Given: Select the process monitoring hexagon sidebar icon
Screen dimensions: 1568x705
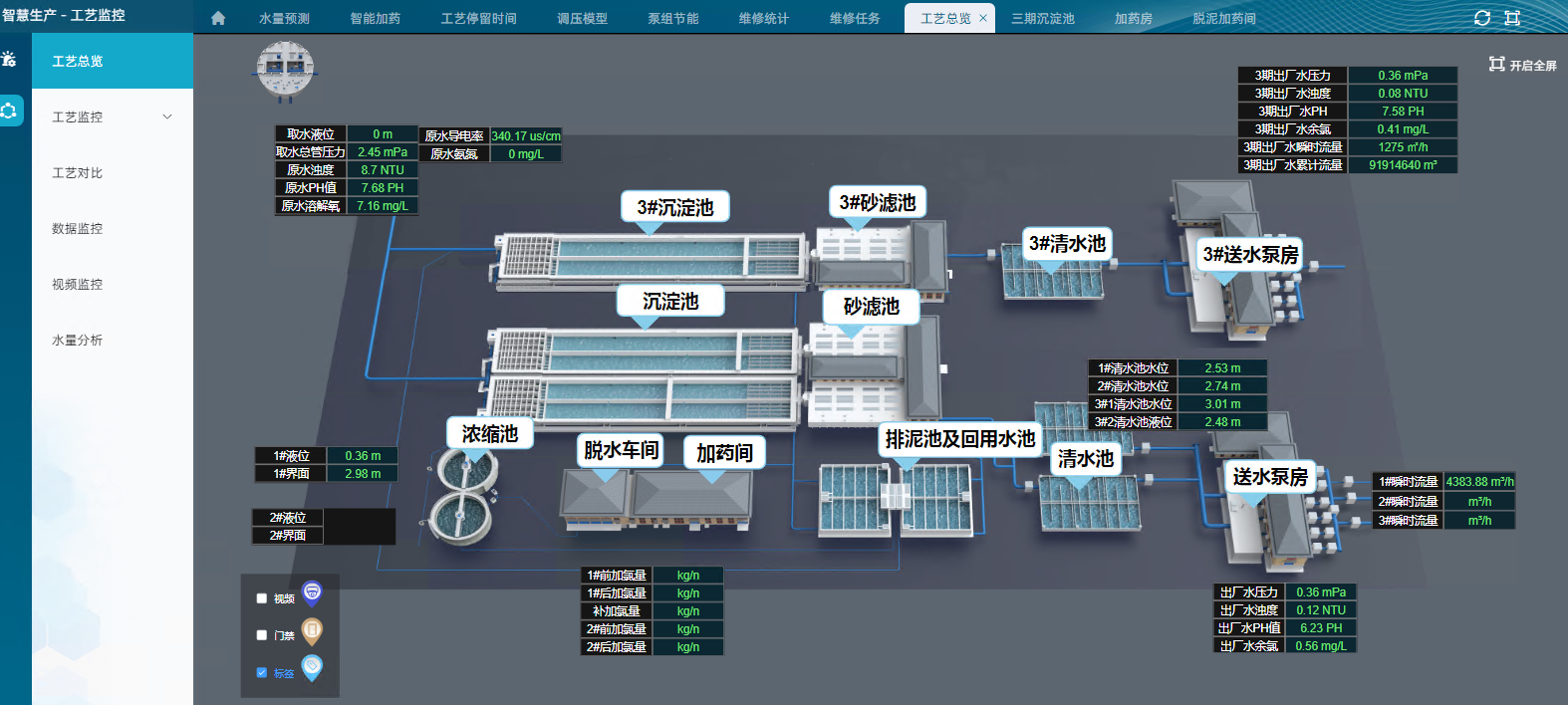Looking at the screenshot, I should (9, 111).
